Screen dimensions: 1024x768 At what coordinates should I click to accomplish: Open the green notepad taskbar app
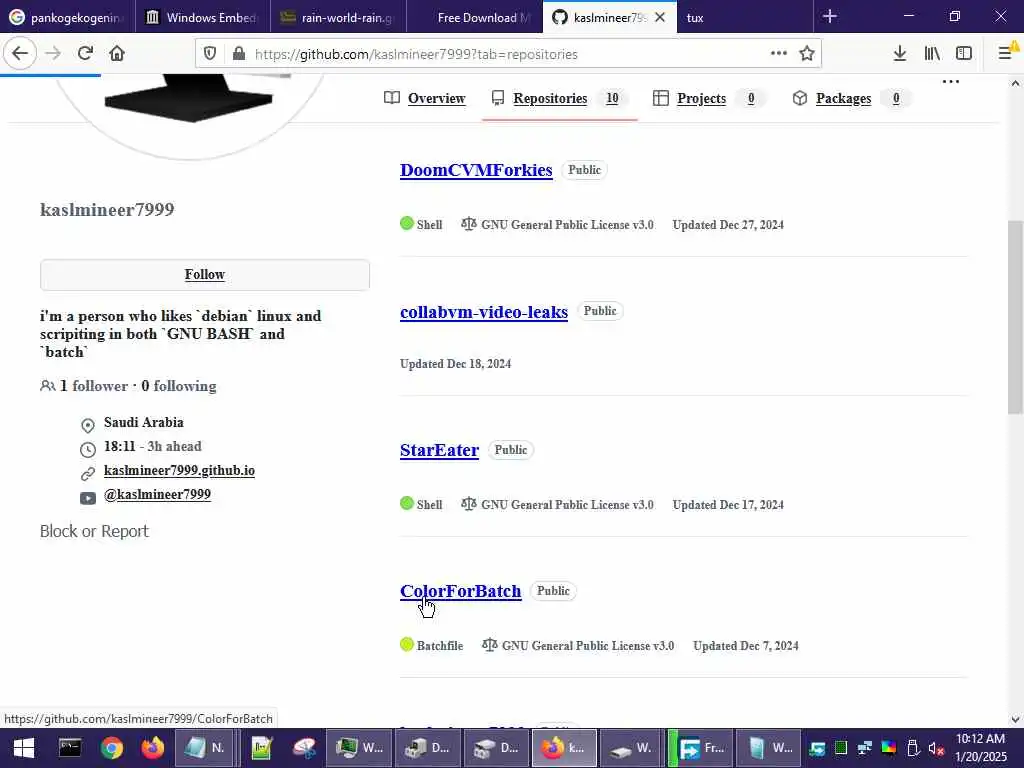click(x=261, y=748)
